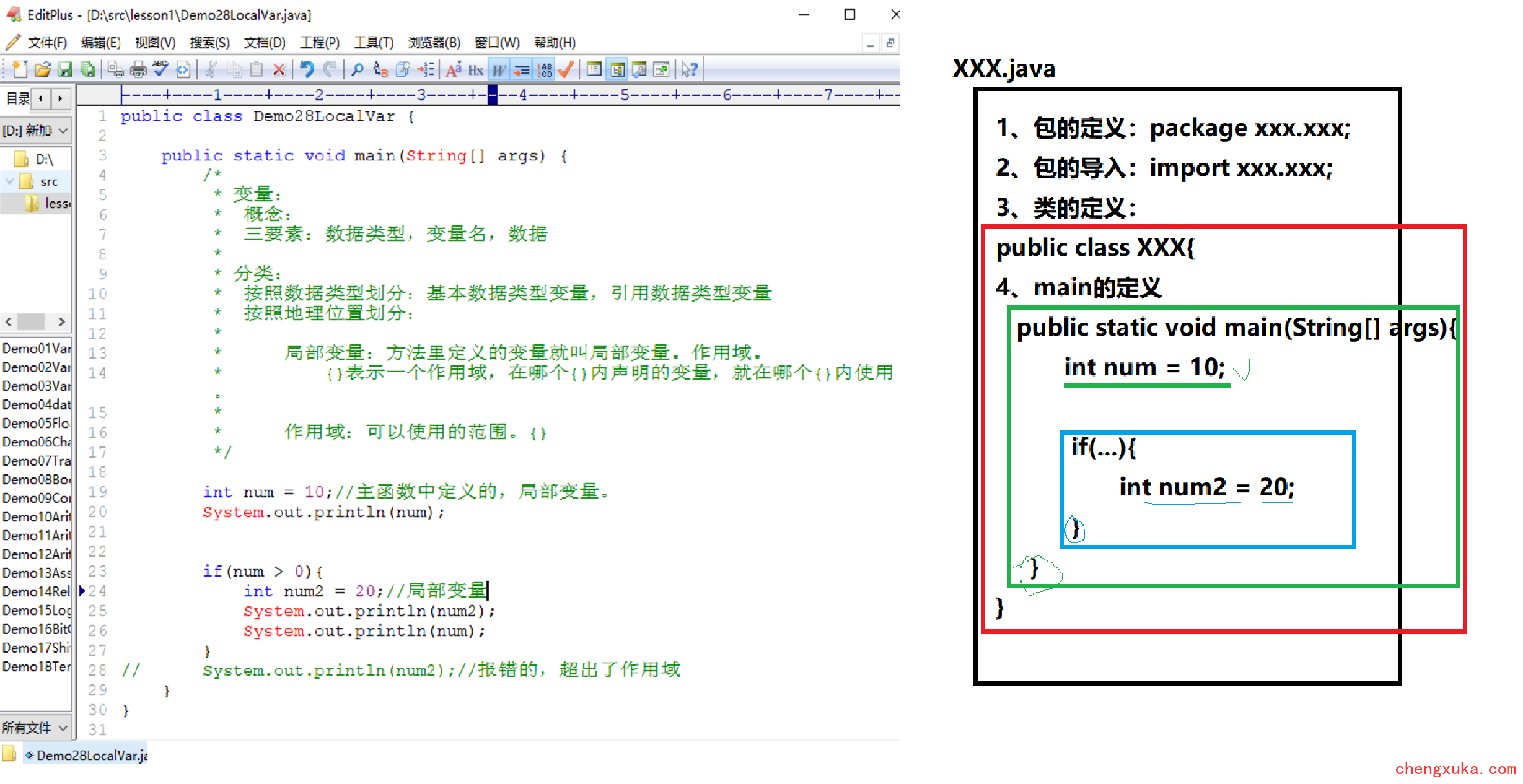Select the Demo28LocalVar.java document tab
The image size is (1523, 784).
click(86, 755)
